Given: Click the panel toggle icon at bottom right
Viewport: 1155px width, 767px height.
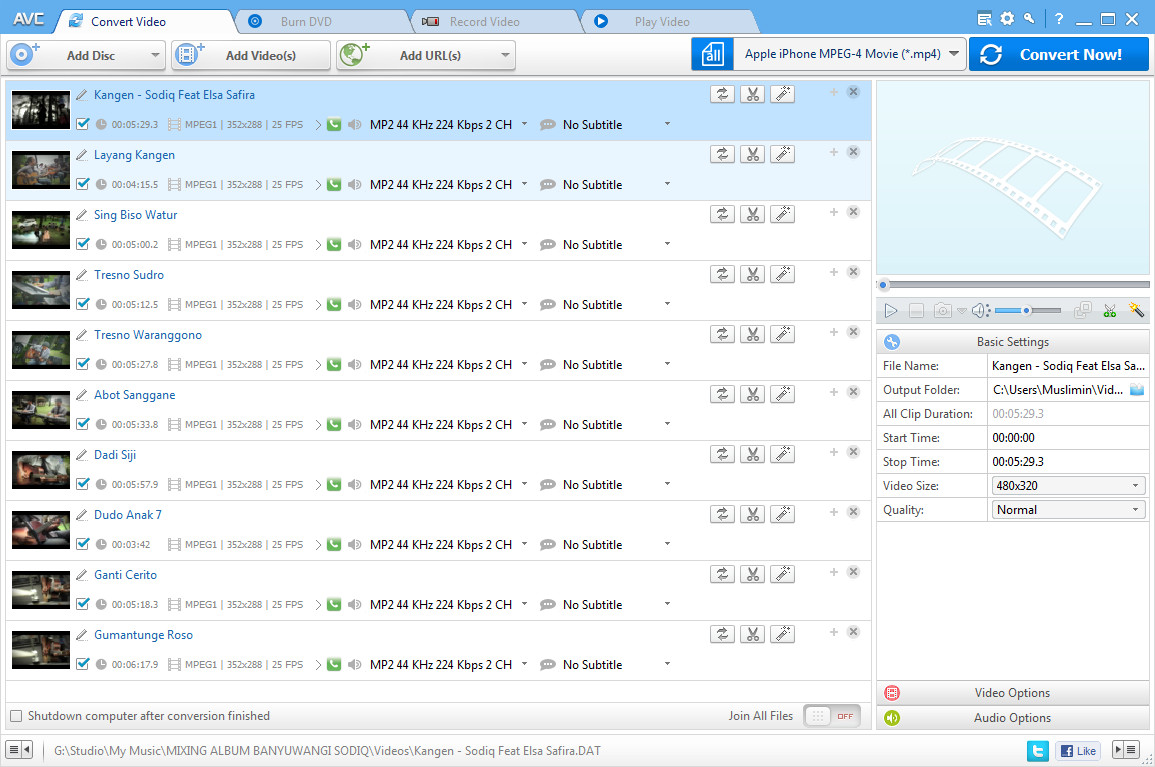Looking at the screenshot, I should click(1126, 750).
